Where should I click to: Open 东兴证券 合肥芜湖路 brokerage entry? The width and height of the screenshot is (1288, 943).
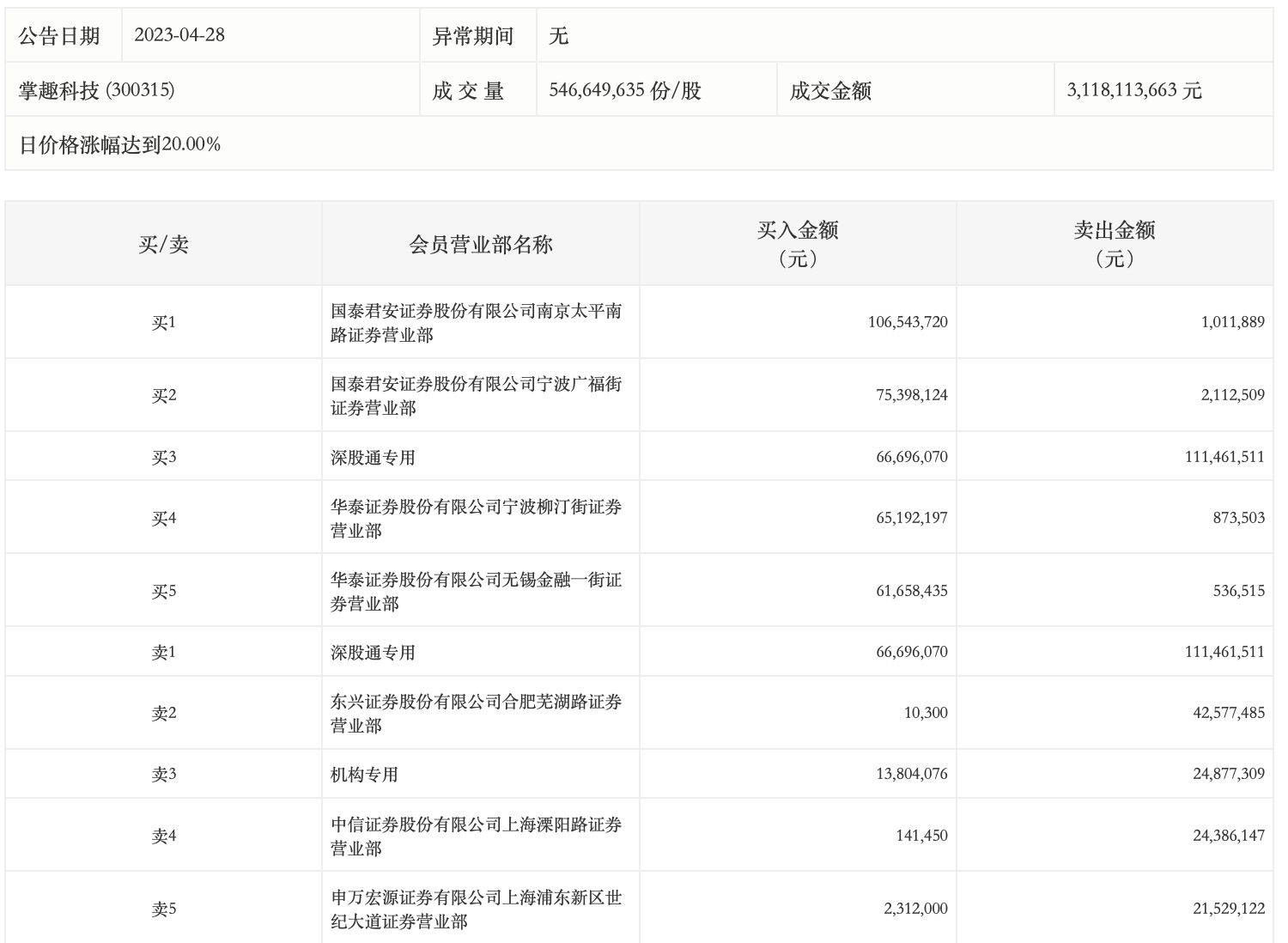click(476, 714)
